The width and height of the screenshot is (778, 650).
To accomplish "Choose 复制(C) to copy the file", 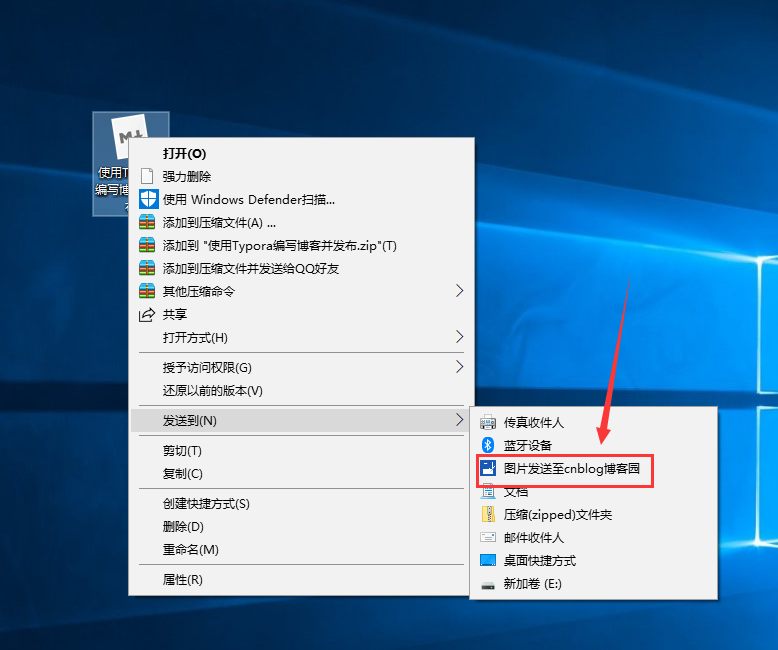I will pos(301,473).
